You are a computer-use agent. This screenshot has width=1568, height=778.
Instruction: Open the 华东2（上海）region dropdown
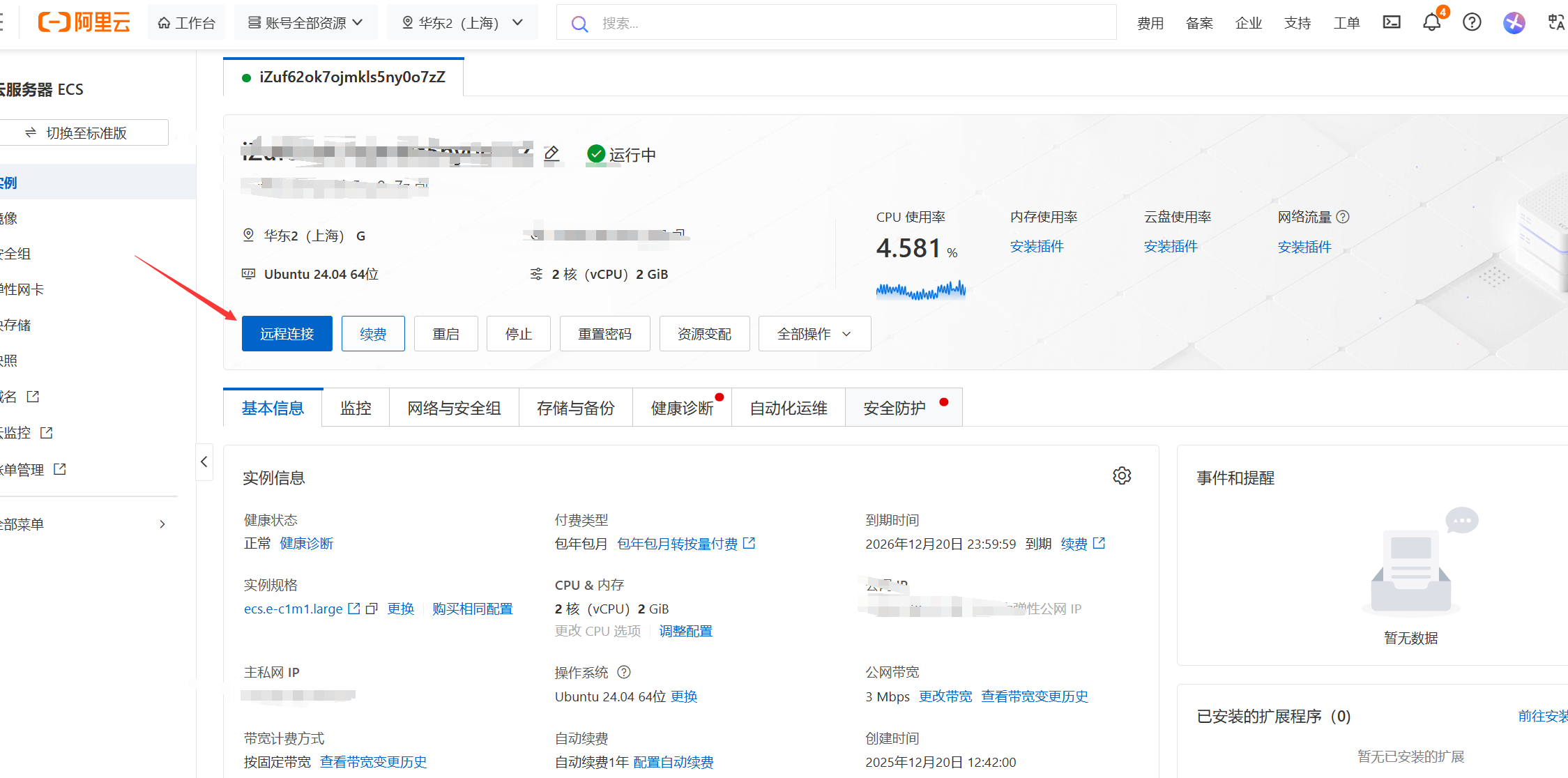[x=462, y=22]
